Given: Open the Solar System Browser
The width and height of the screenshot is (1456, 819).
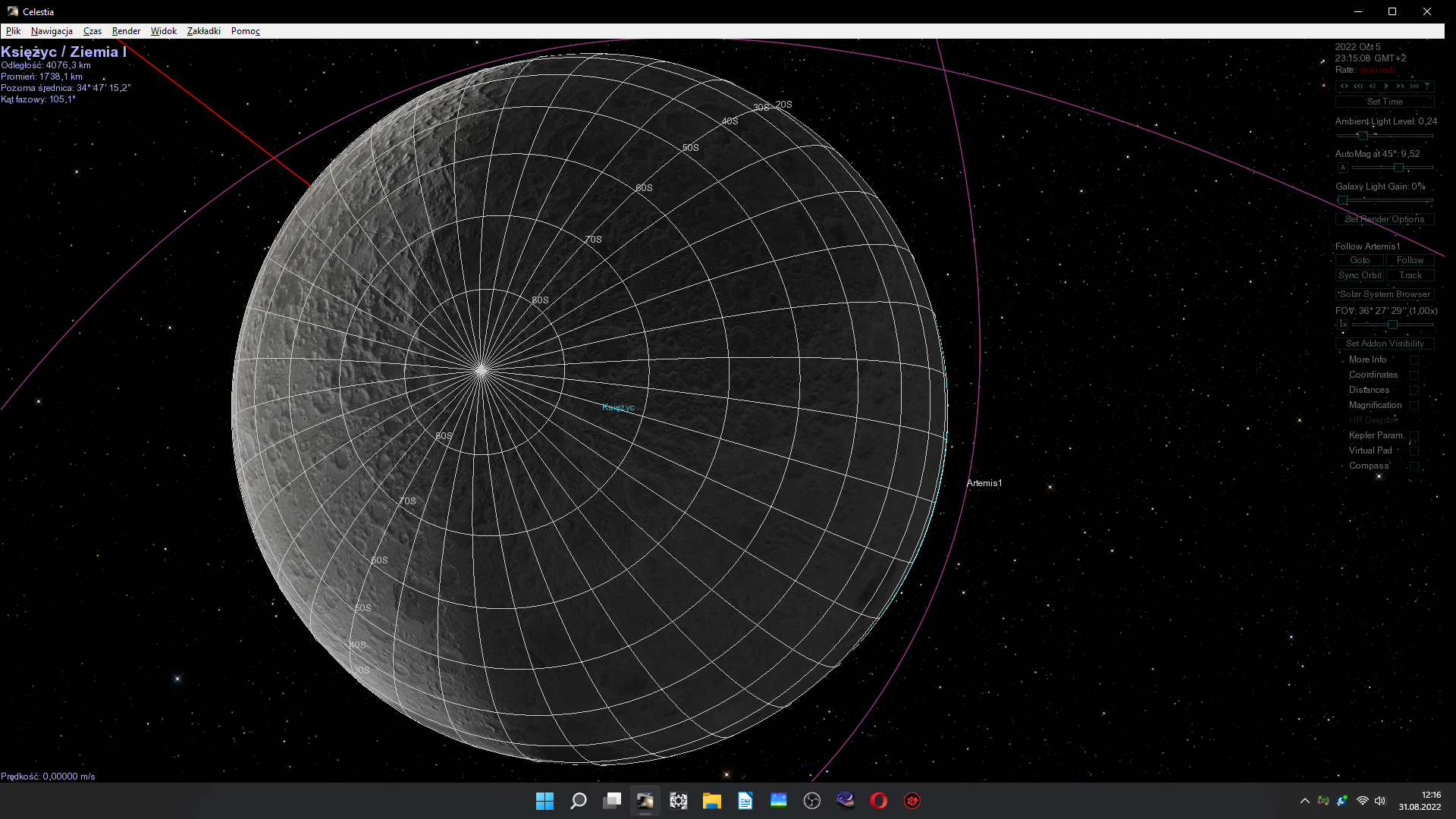Looking at the screenshot, I should (1385, 294).
